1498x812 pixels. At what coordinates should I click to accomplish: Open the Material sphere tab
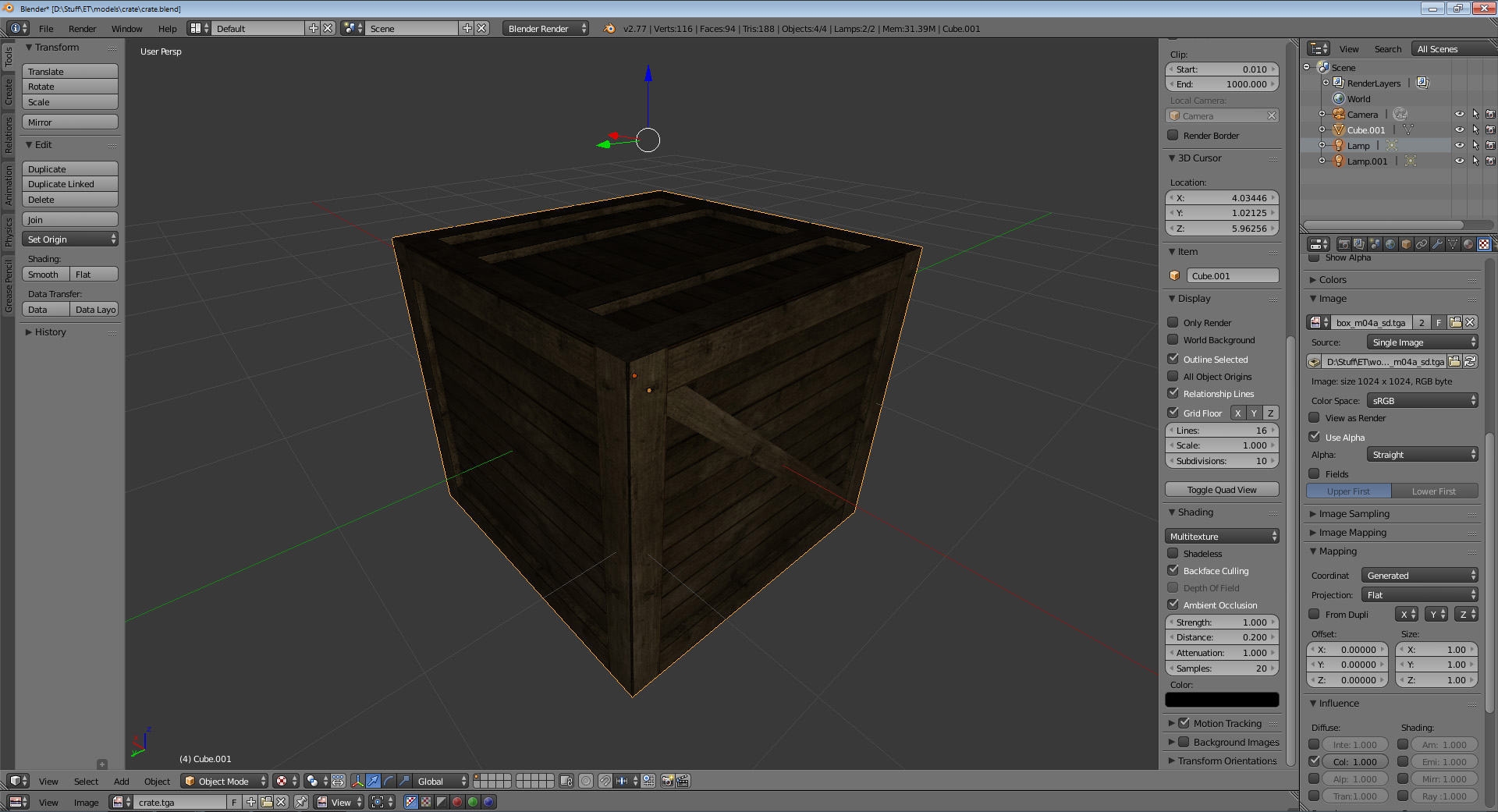tap(1468, 244)
